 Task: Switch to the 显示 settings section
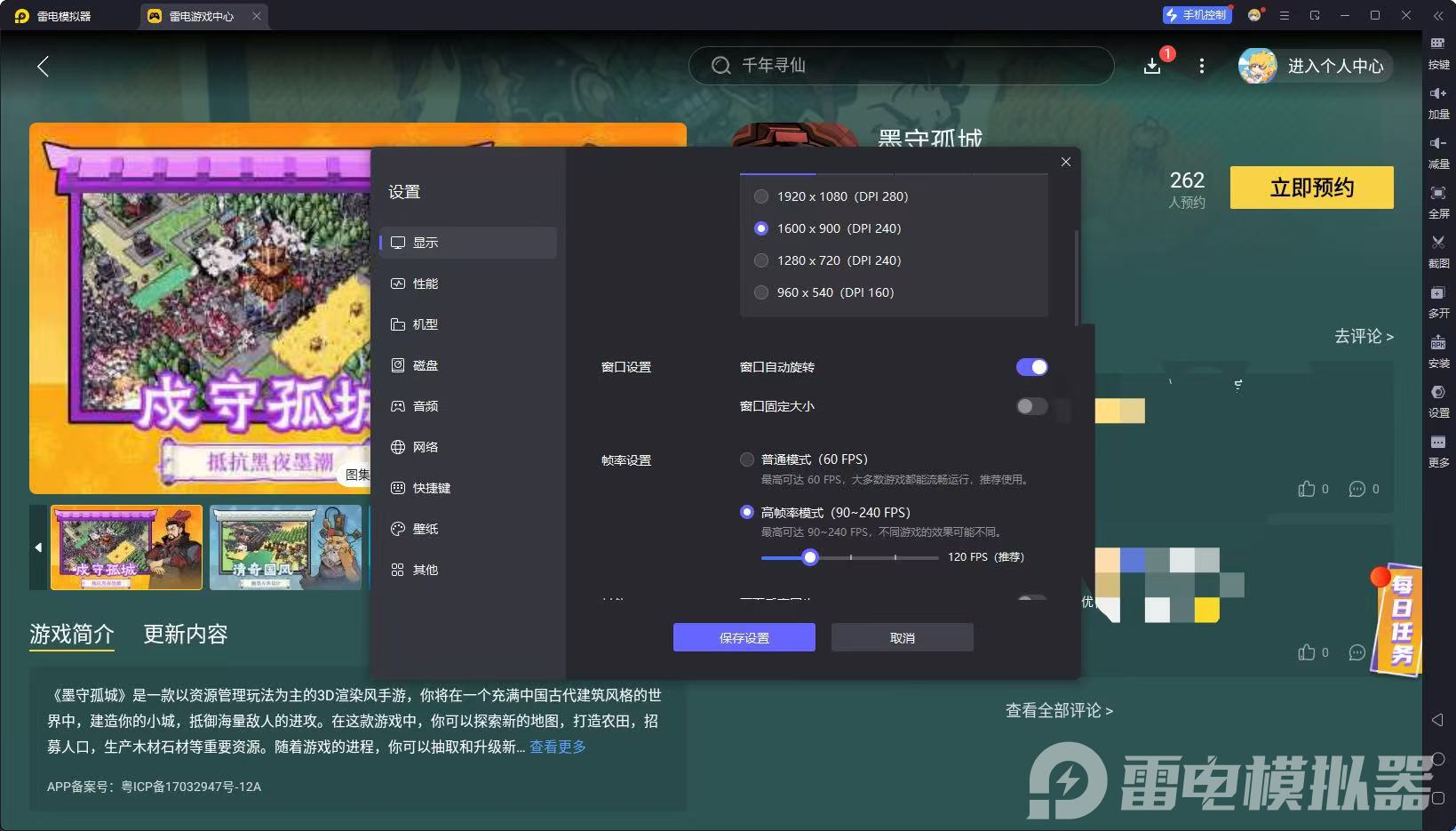pyautogui.click(x=468, y=243)
